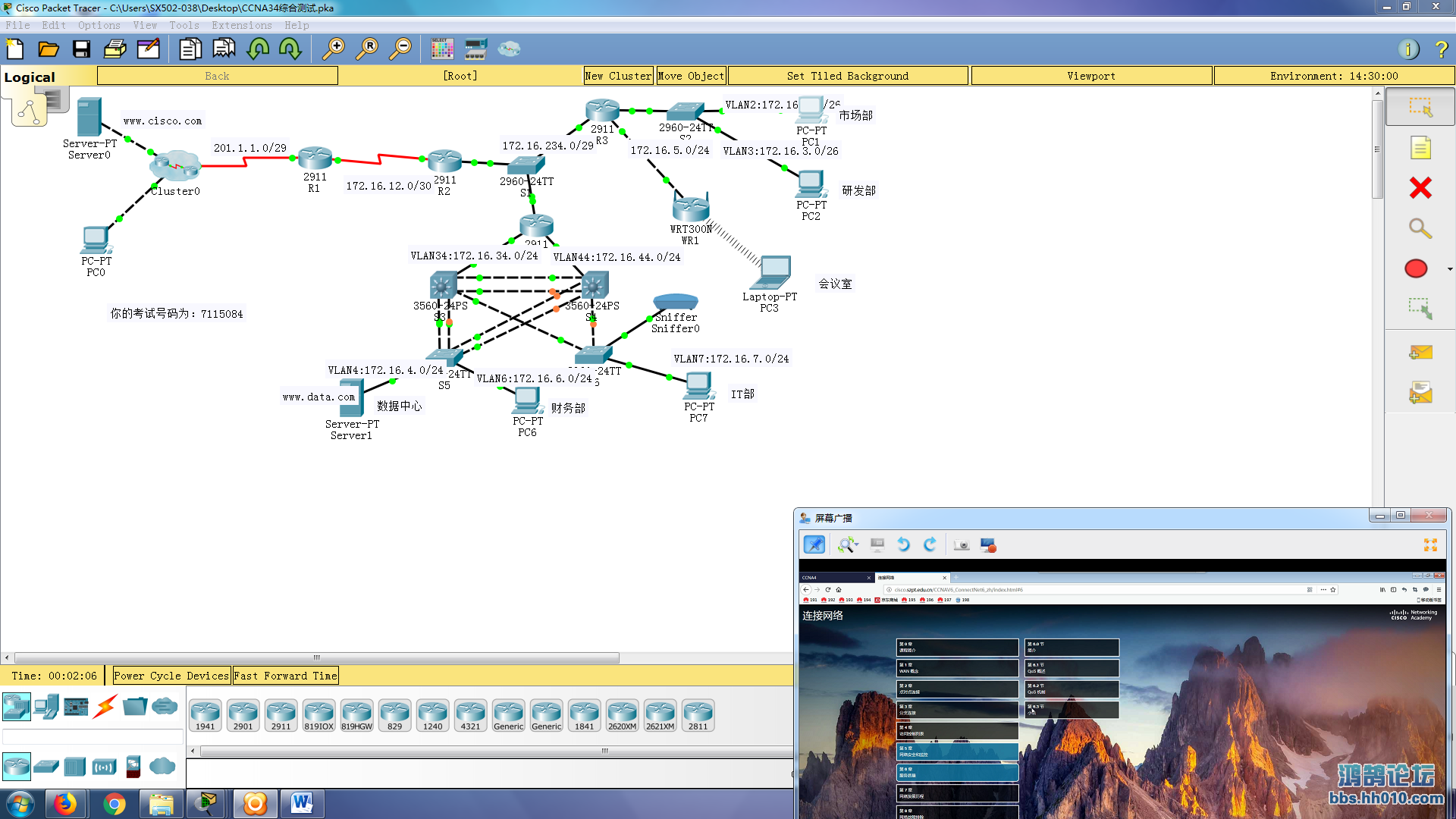
Task: Switch to the Logical workspace tab
Action: click(x=30, y=77)
